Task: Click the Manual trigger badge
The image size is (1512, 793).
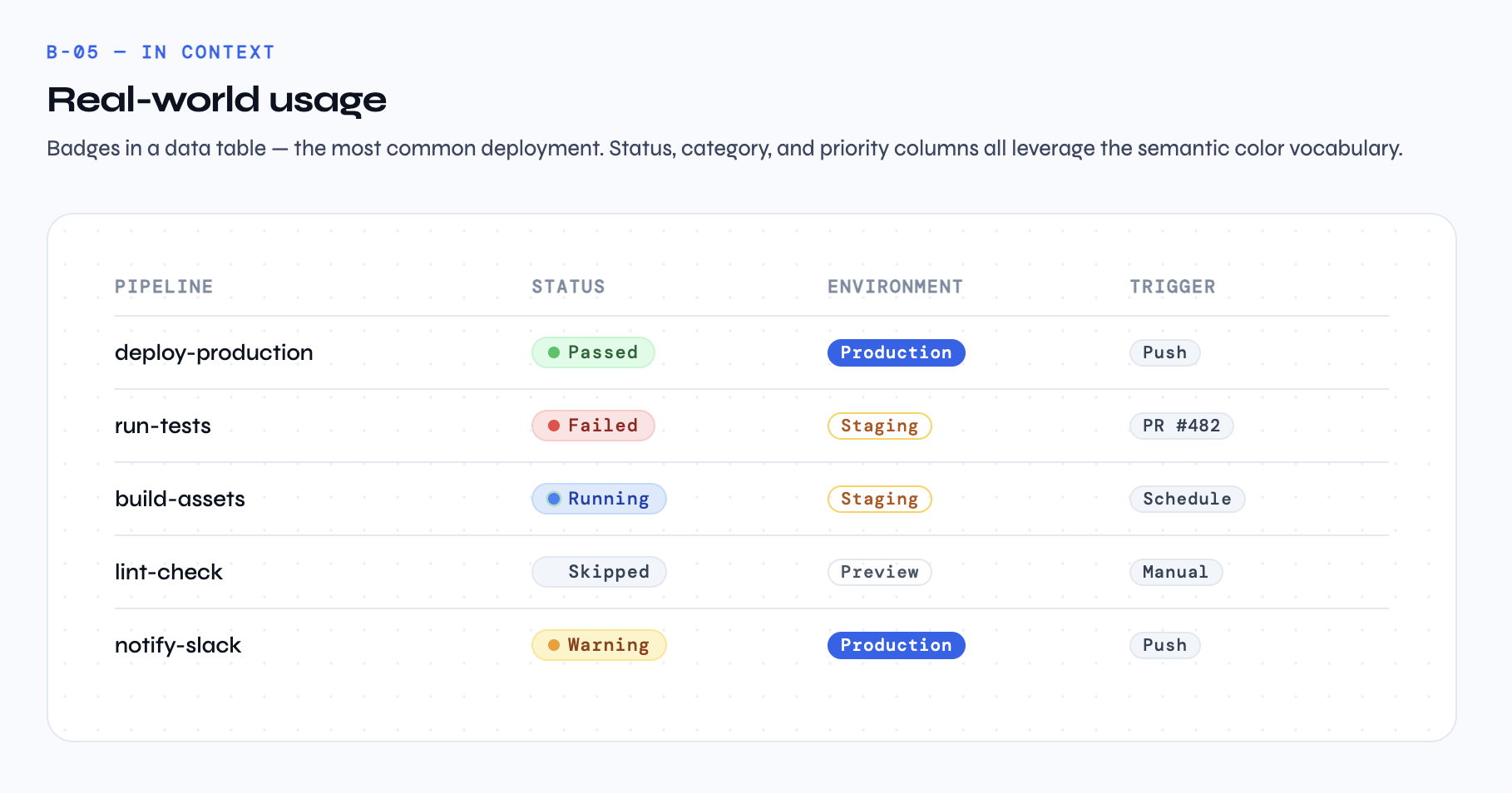Action: click(1175, 572)
